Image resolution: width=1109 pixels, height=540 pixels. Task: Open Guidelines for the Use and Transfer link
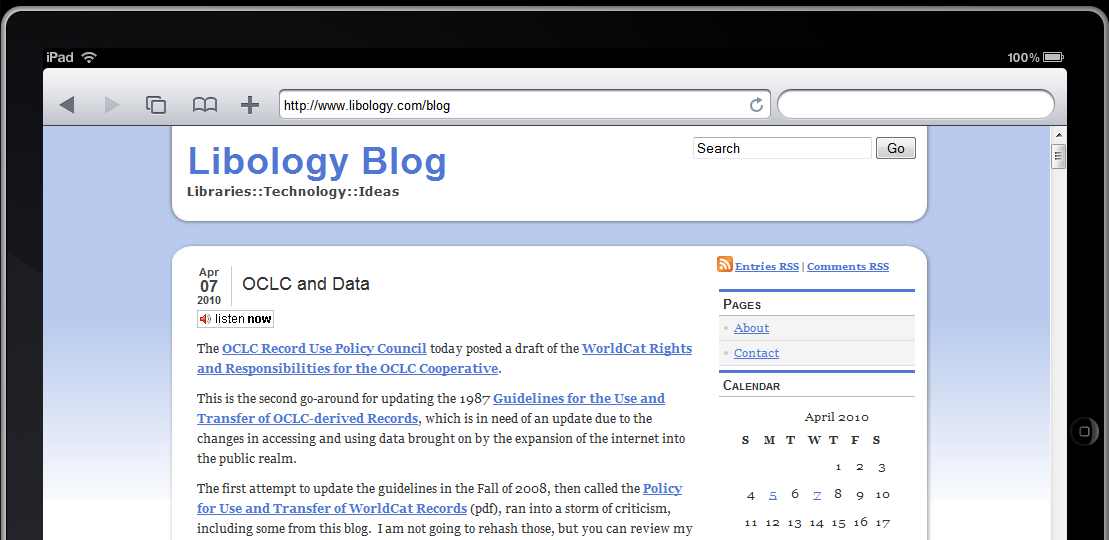[431, 408]
